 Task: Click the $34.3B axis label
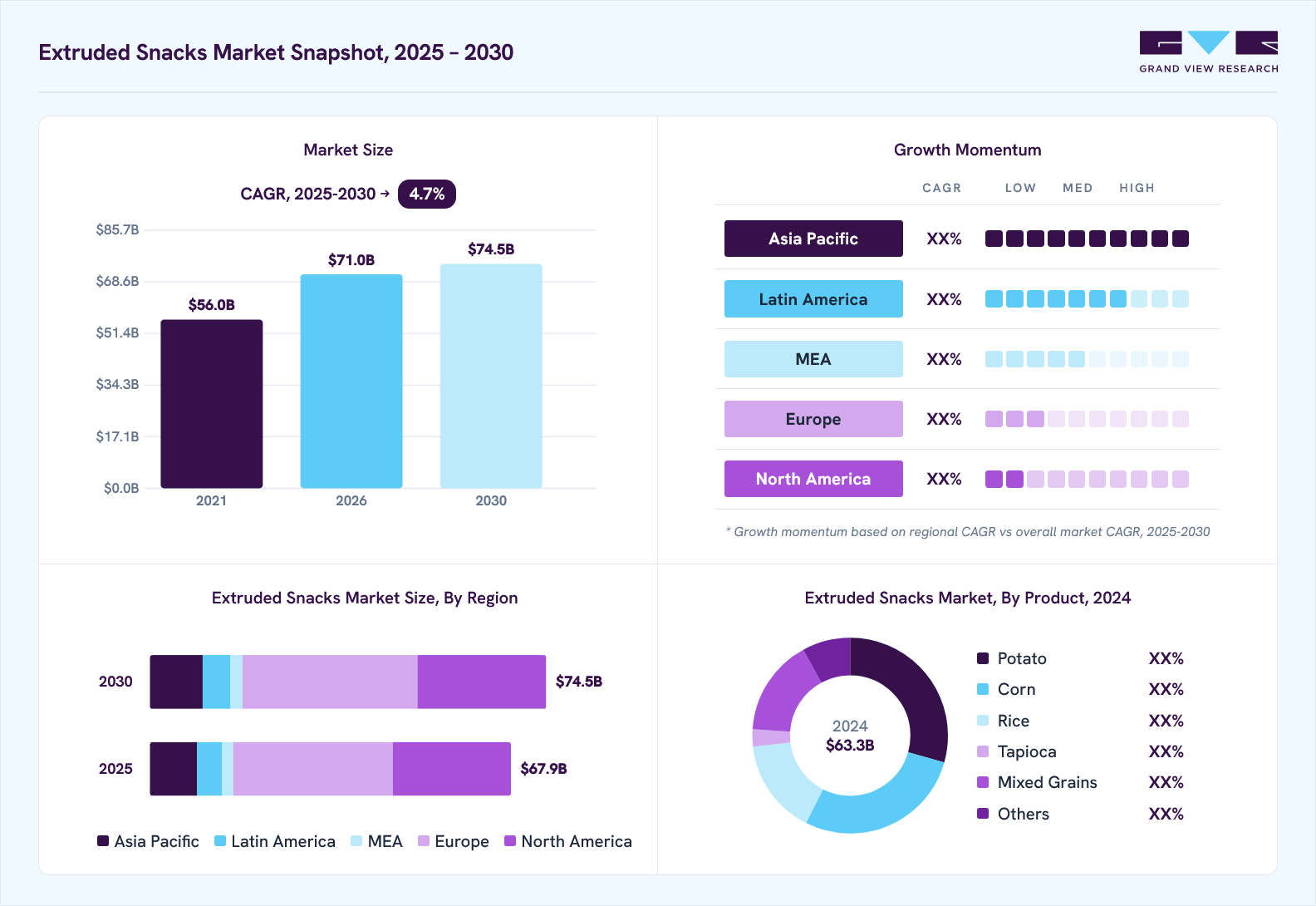click(x=117, y=385)
